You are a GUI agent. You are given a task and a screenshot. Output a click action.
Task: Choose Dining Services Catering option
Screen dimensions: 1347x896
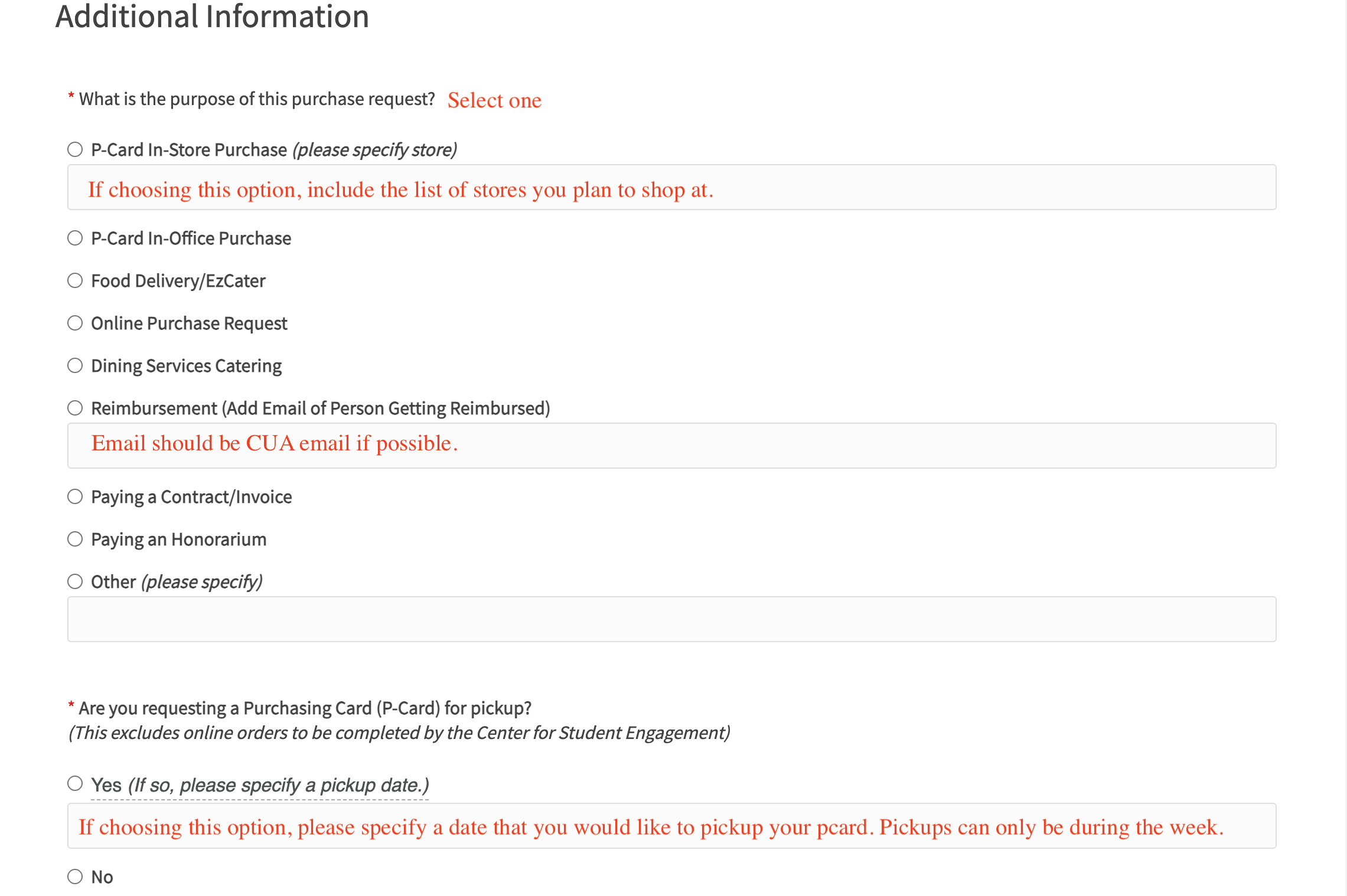[75, 365]
